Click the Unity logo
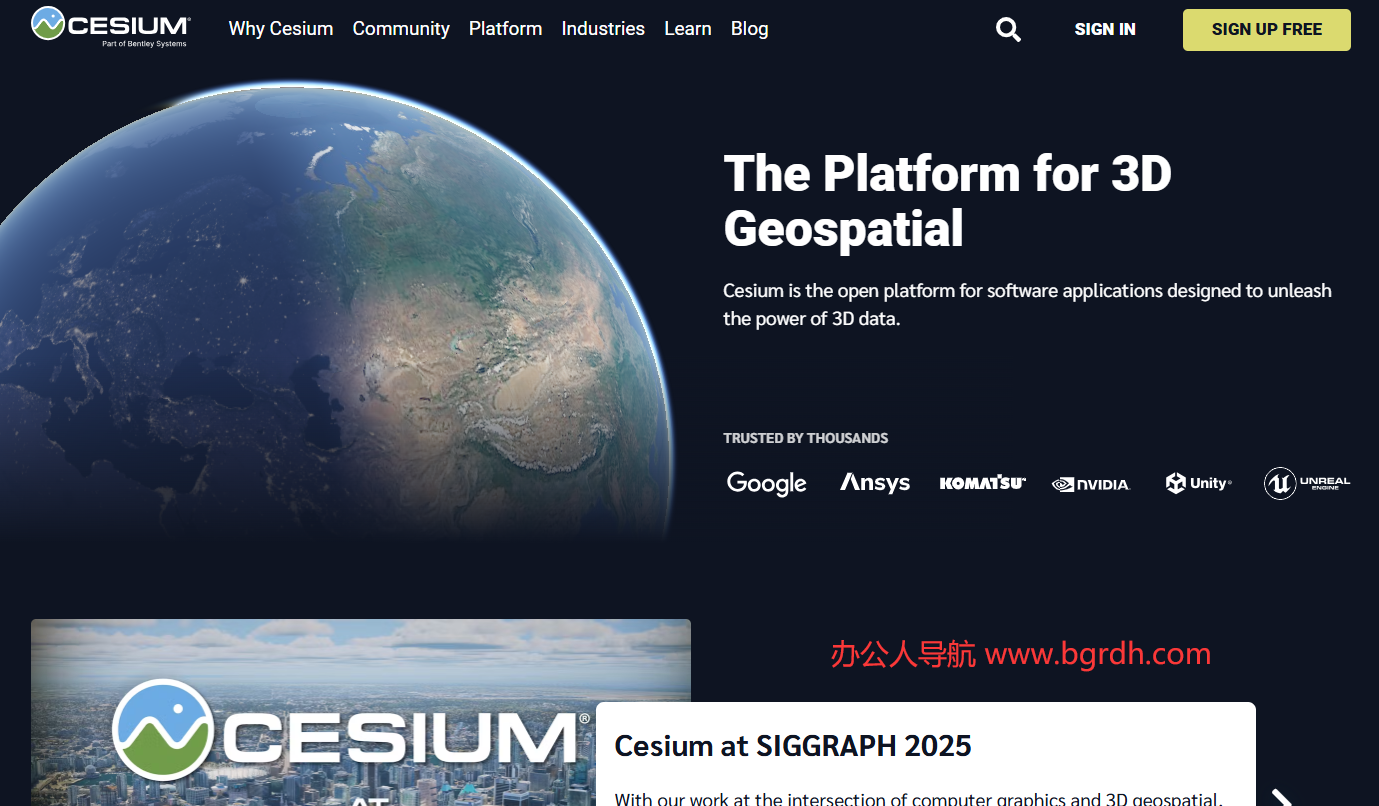1379x806 pixels. click(x=1198, y=483)
